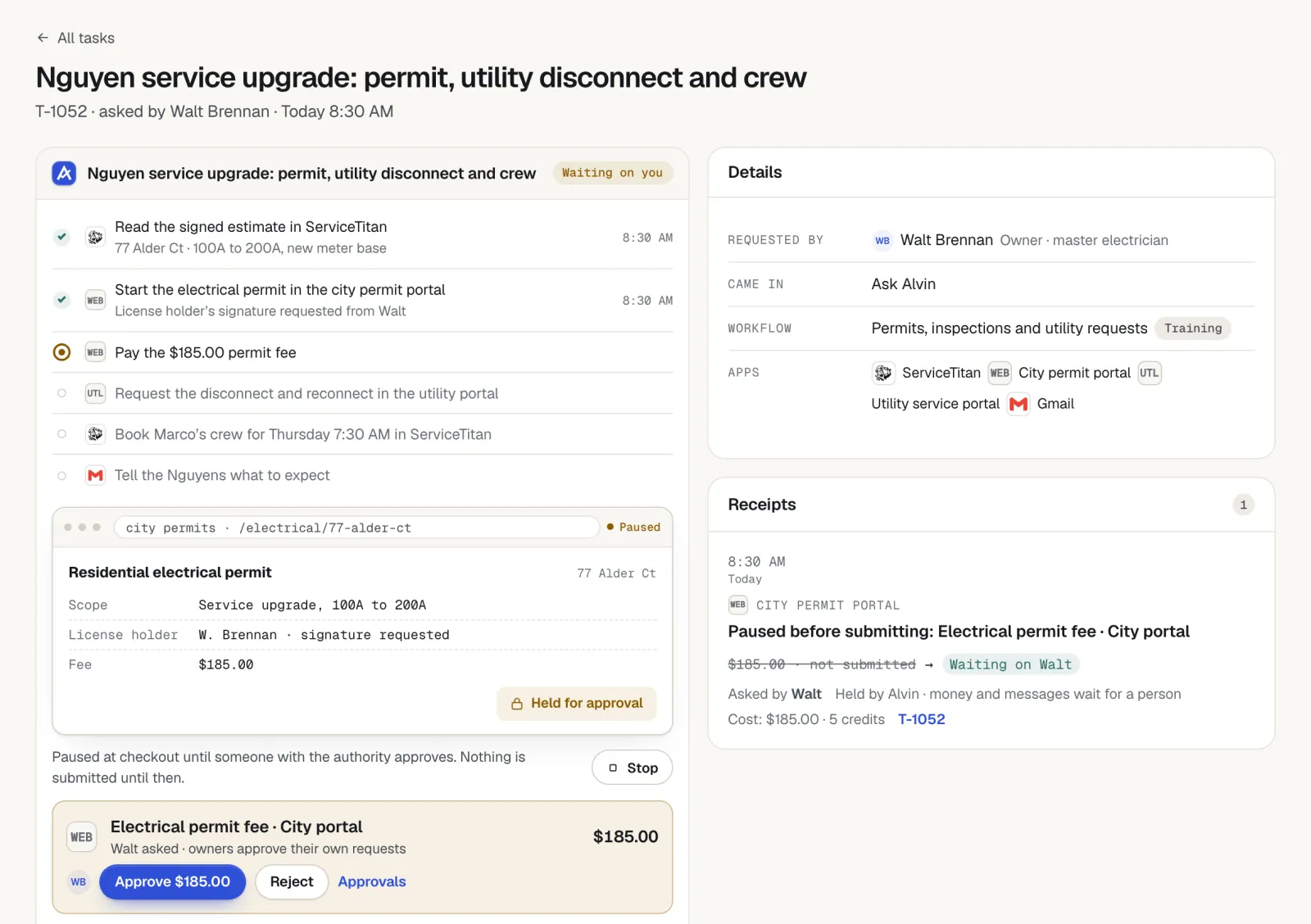
Task: Approve the $185.00 permit fee
Action: (172, 882)
